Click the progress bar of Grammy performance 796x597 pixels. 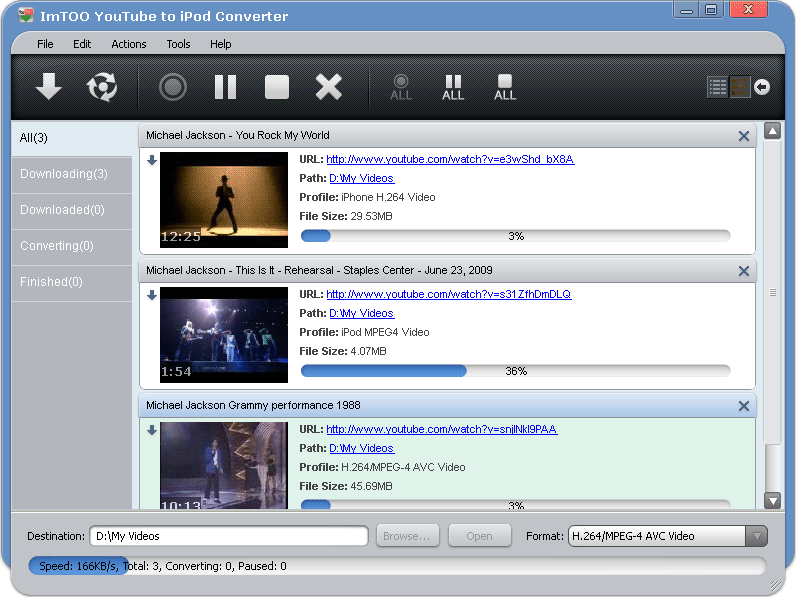pyautogui.click(x=515, y=505)
